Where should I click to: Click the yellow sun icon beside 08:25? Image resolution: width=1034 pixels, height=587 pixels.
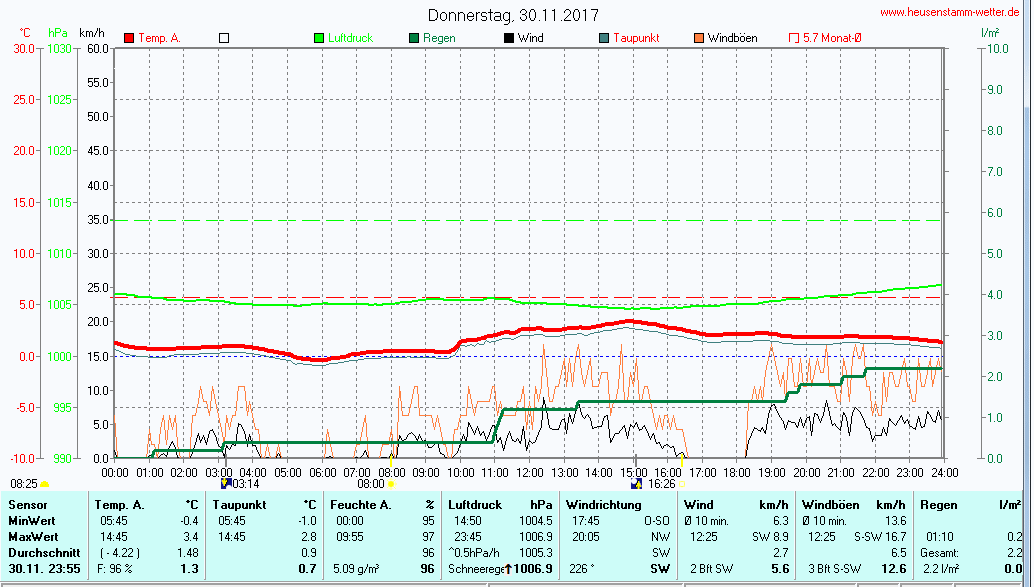[45, 484]
